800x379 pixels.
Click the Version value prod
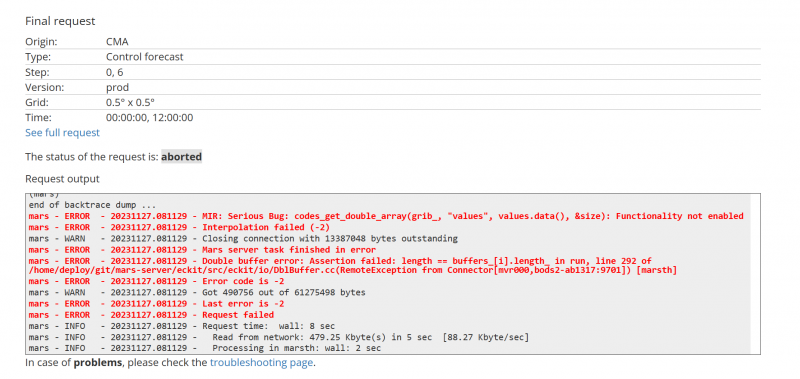click(x=117, y=87)
